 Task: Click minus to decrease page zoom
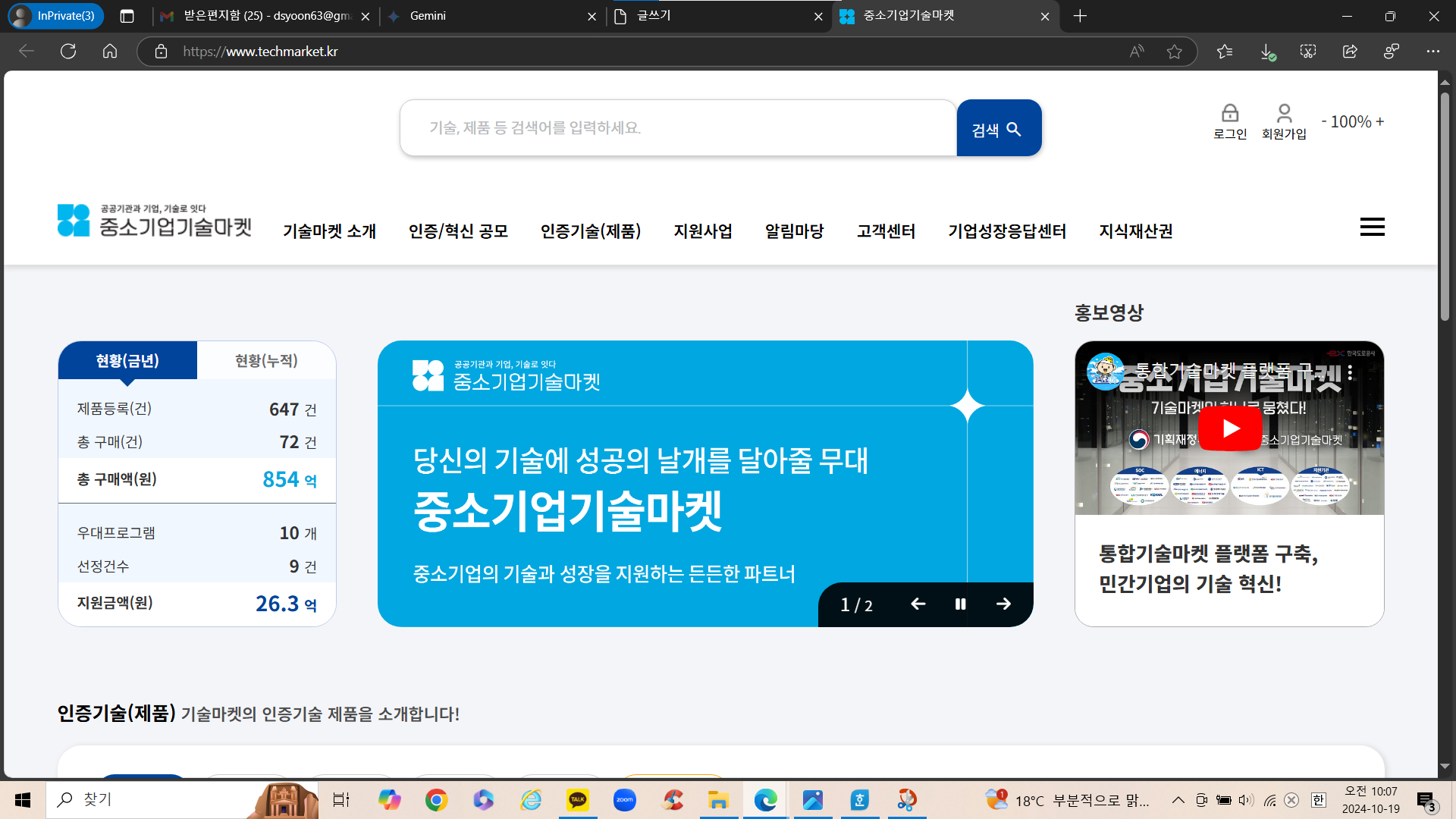click(1324, 121)
